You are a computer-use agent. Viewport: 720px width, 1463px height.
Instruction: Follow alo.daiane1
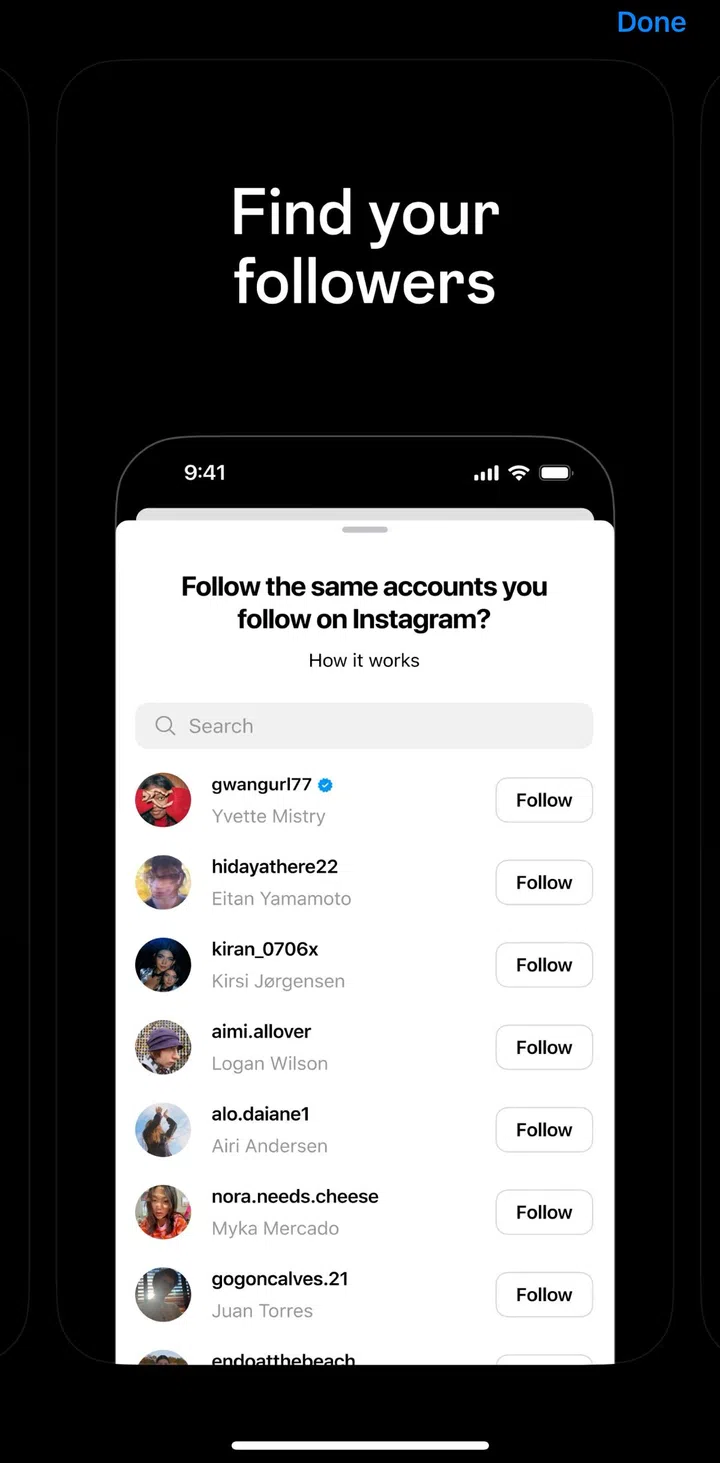click(544, 1130)
